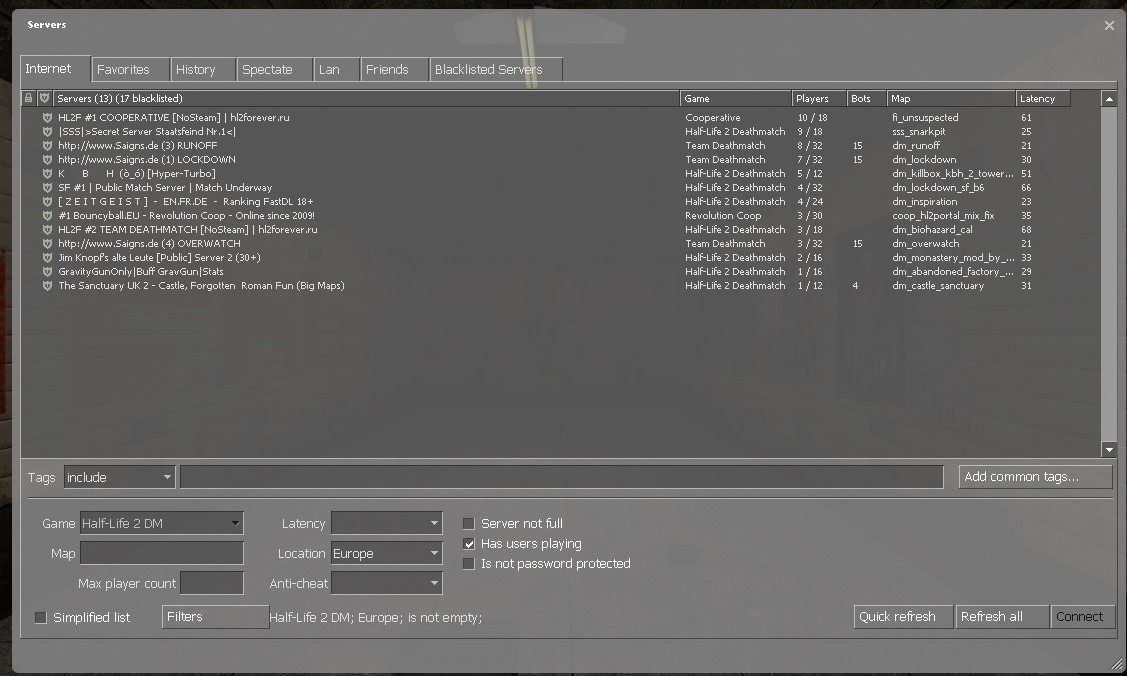Screen dimensions: 1127x676
Task: Sort by the Servers column header
Action: 366,98
